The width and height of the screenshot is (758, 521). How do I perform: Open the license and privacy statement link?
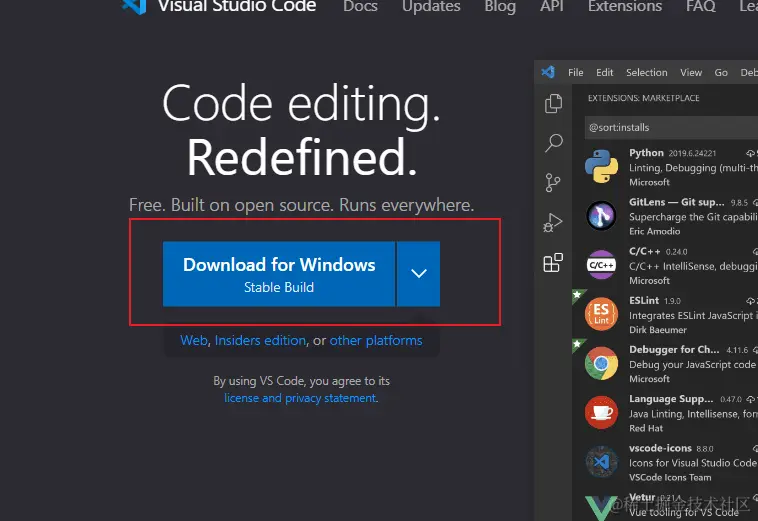click(x=300, y=398)
